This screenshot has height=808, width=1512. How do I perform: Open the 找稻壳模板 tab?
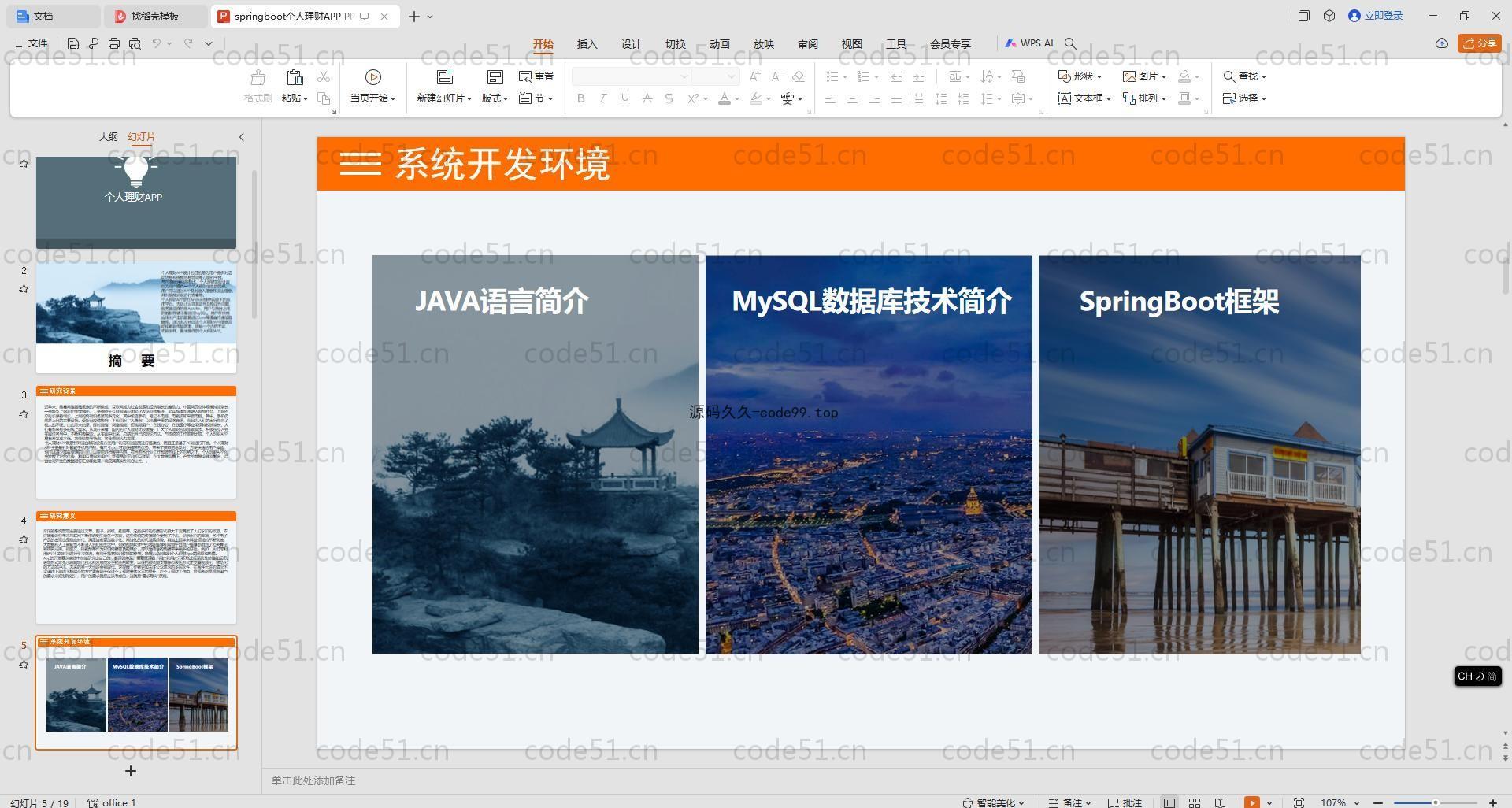(x=155, y=16)
